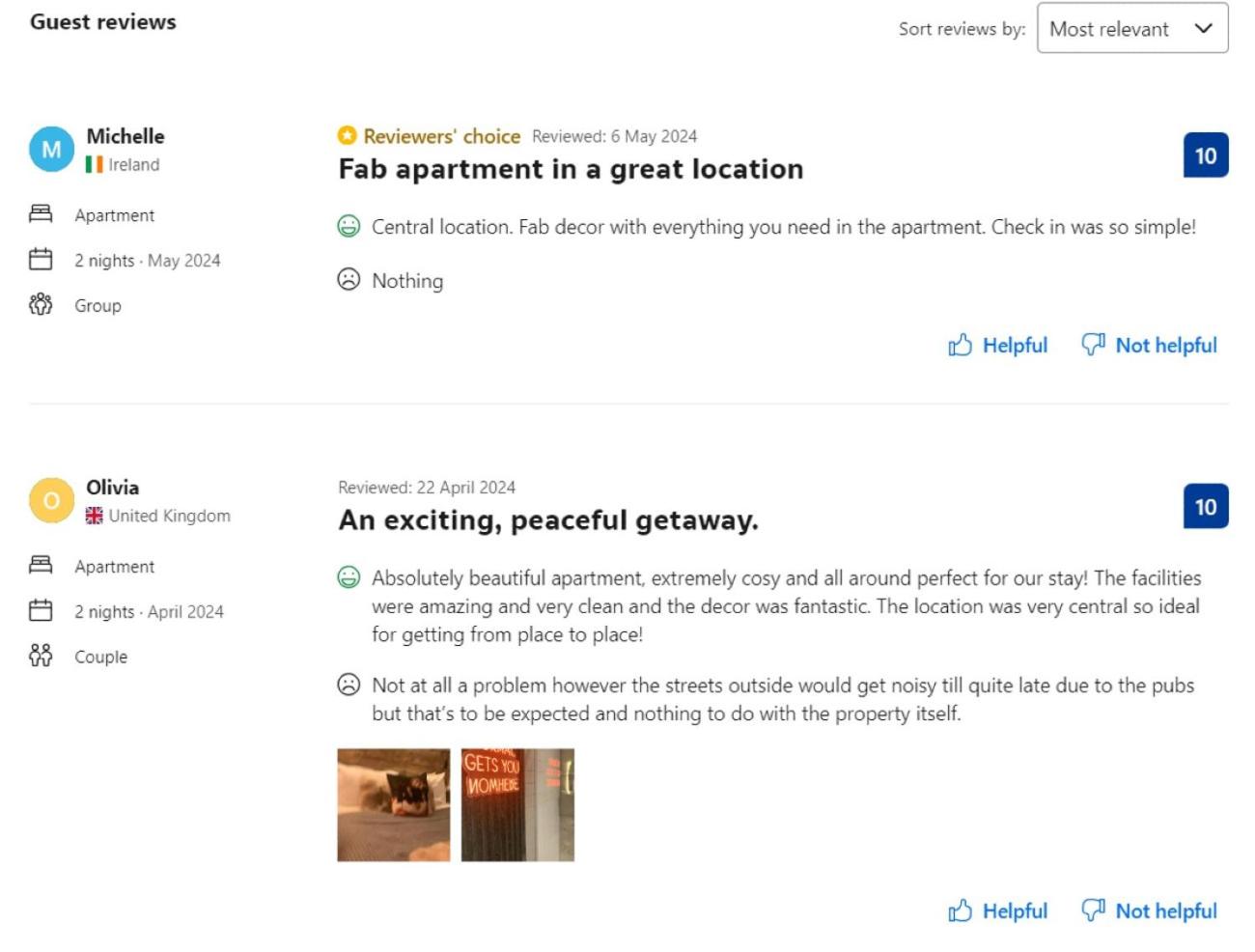1255x952 pixels.
Task: Mark Michelle's review as Not helpful
Action: [1150, 345]
